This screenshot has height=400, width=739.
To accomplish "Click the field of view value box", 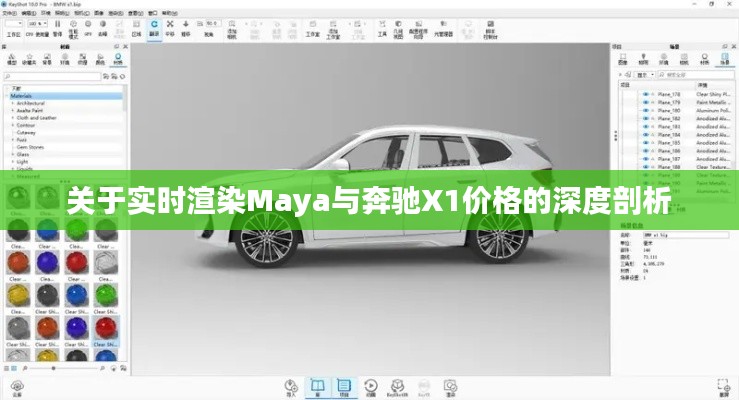I will [212, 24].
